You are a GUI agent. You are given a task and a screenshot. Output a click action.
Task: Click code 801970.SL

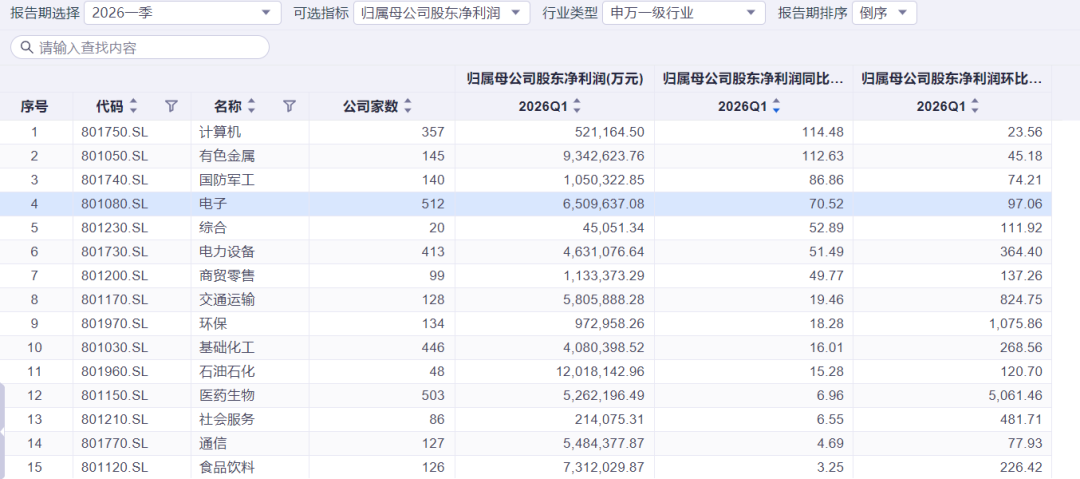[x=114, y=323]
